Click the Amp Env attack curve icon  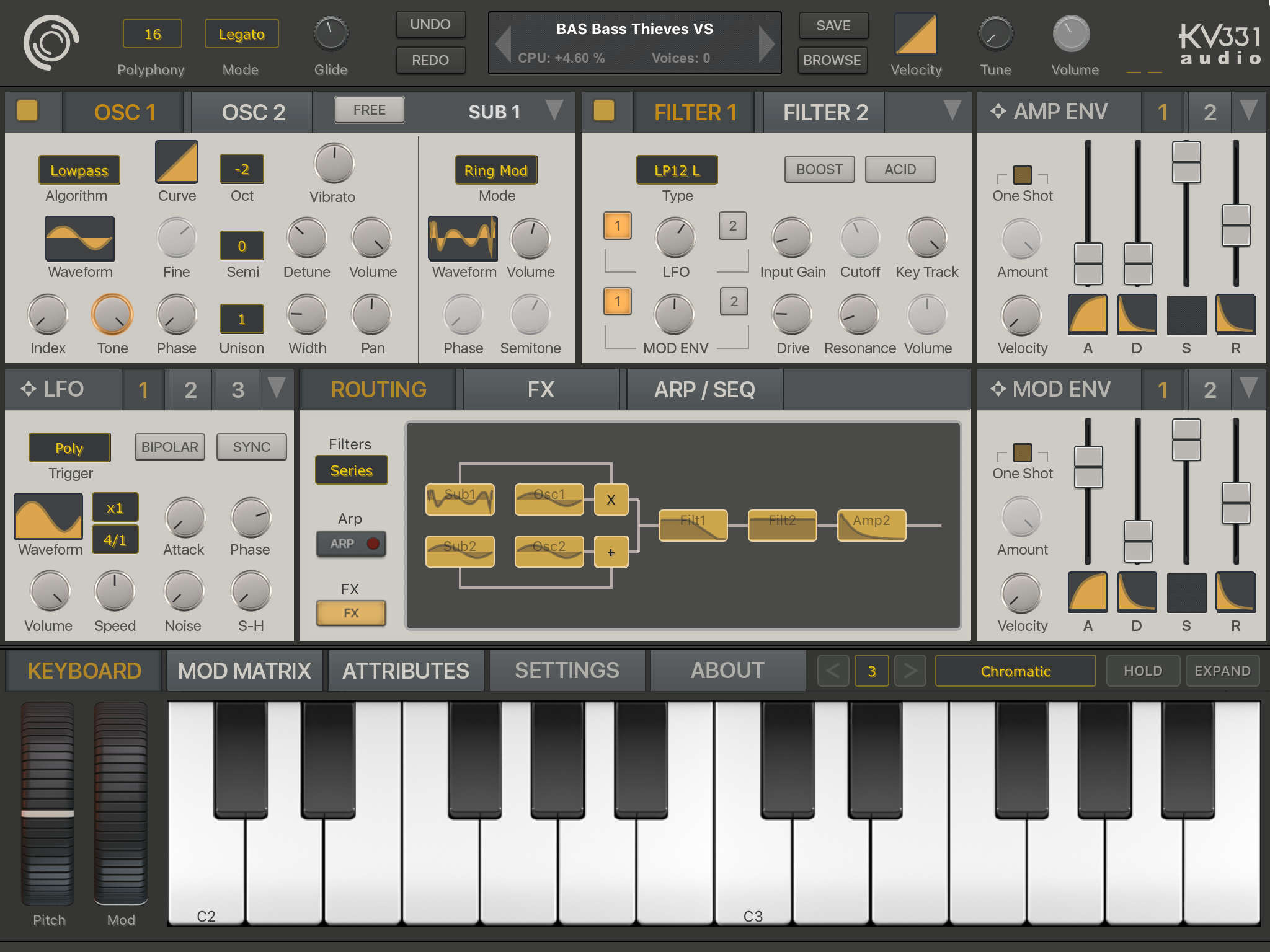[1087, 314]
